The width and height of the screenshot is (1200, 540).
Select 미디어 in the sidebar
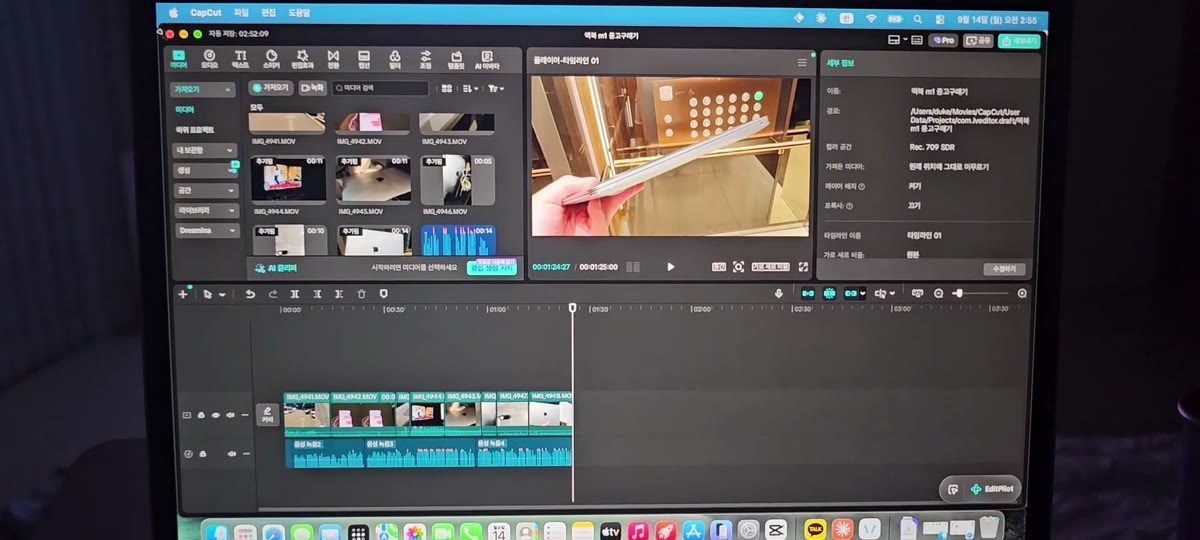(x=185, y=110)
